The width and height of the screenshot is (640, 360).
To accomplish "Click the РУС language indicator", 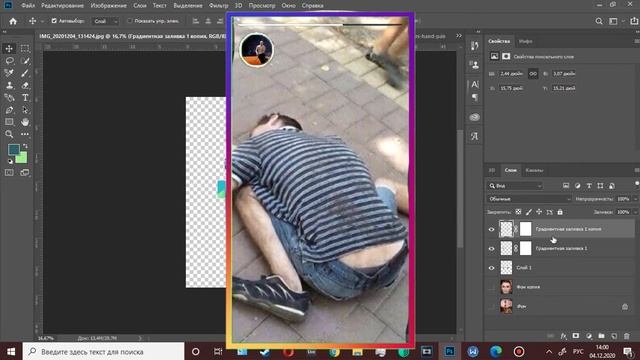I will coord(578,351).
